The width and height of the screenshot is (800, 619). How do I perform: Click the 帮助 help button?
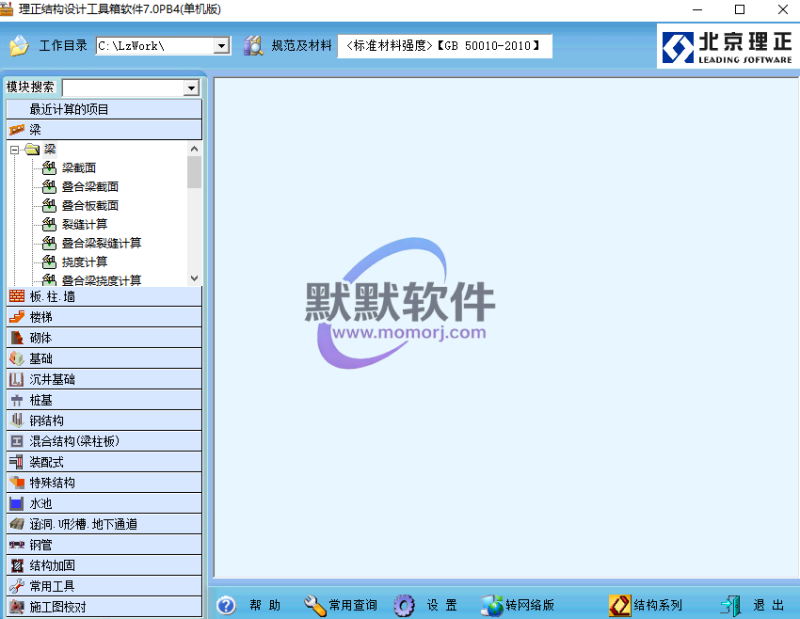[249, 605]
